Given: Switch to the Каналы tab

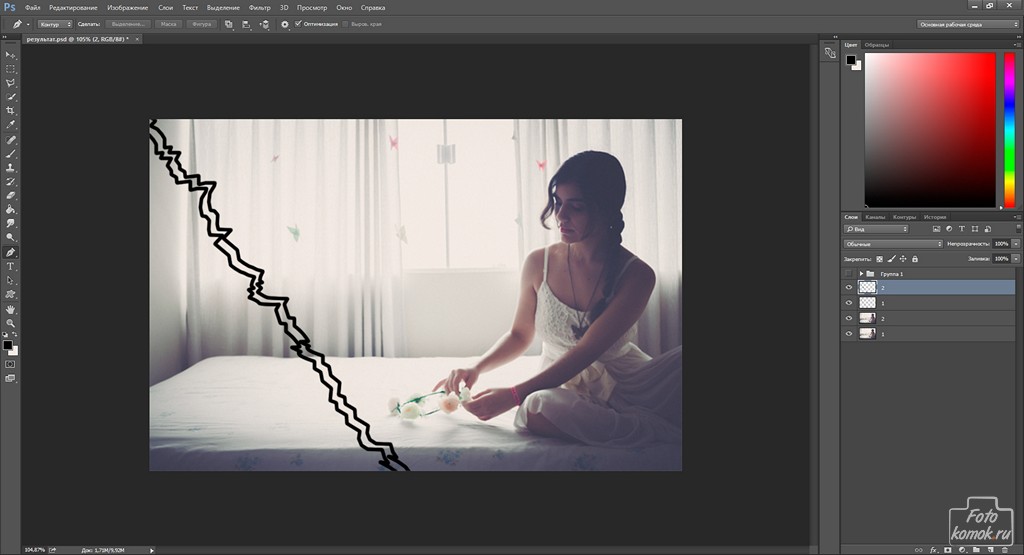Looking at the screenshot, I should point(874,217).
